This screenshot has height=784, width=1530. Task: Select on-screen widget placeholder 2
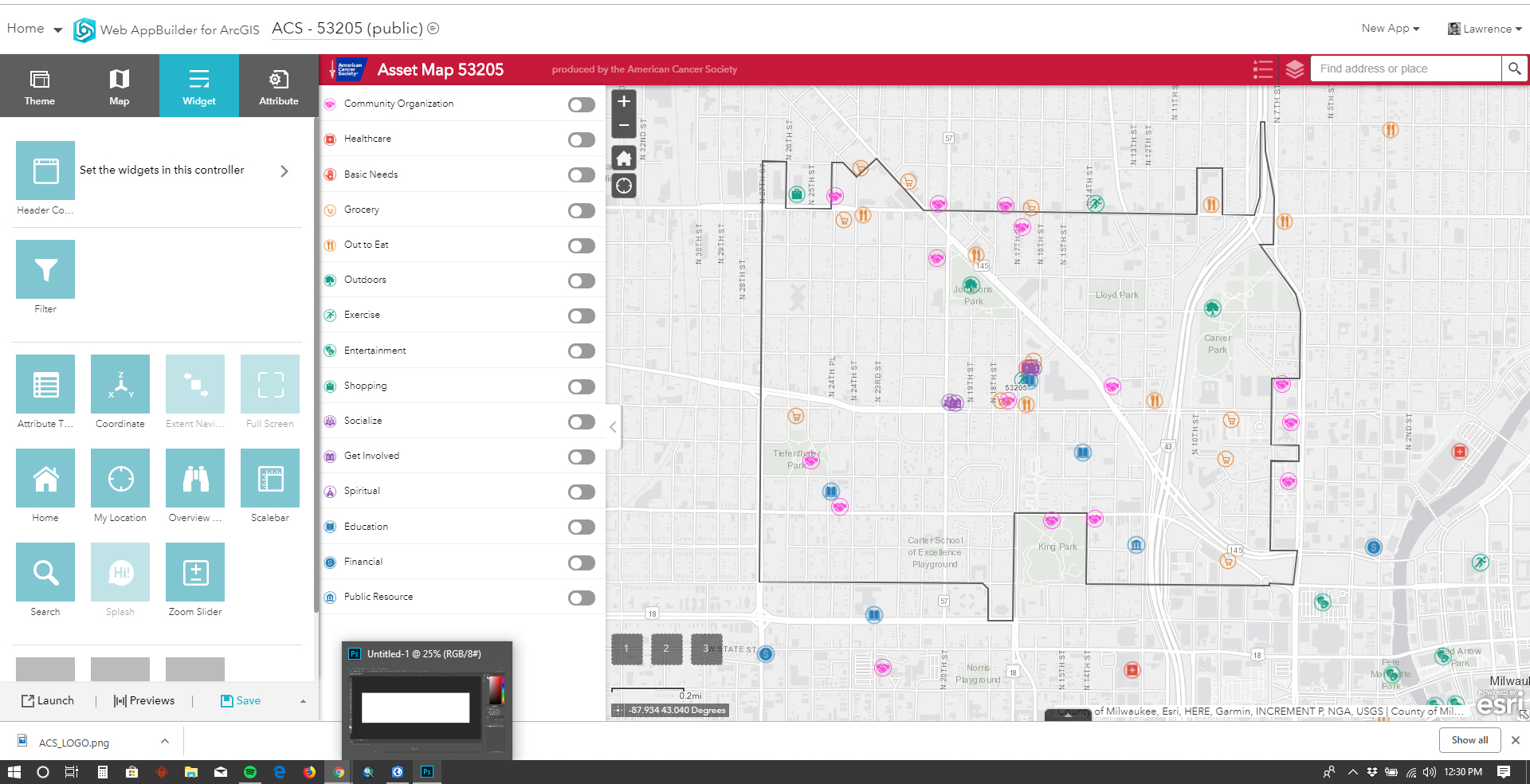[x=667, y=649]
